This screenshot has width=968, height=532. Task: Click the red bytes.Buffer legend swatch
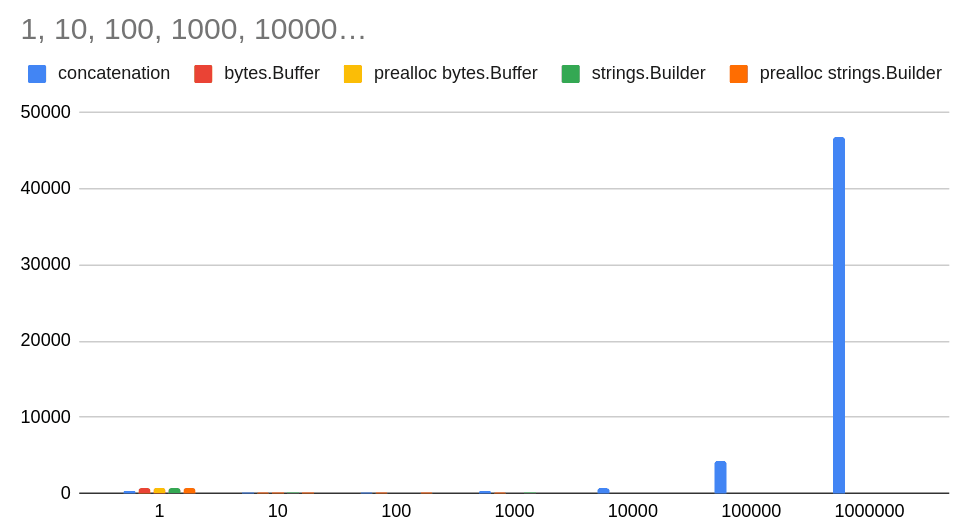click(203, 74)
